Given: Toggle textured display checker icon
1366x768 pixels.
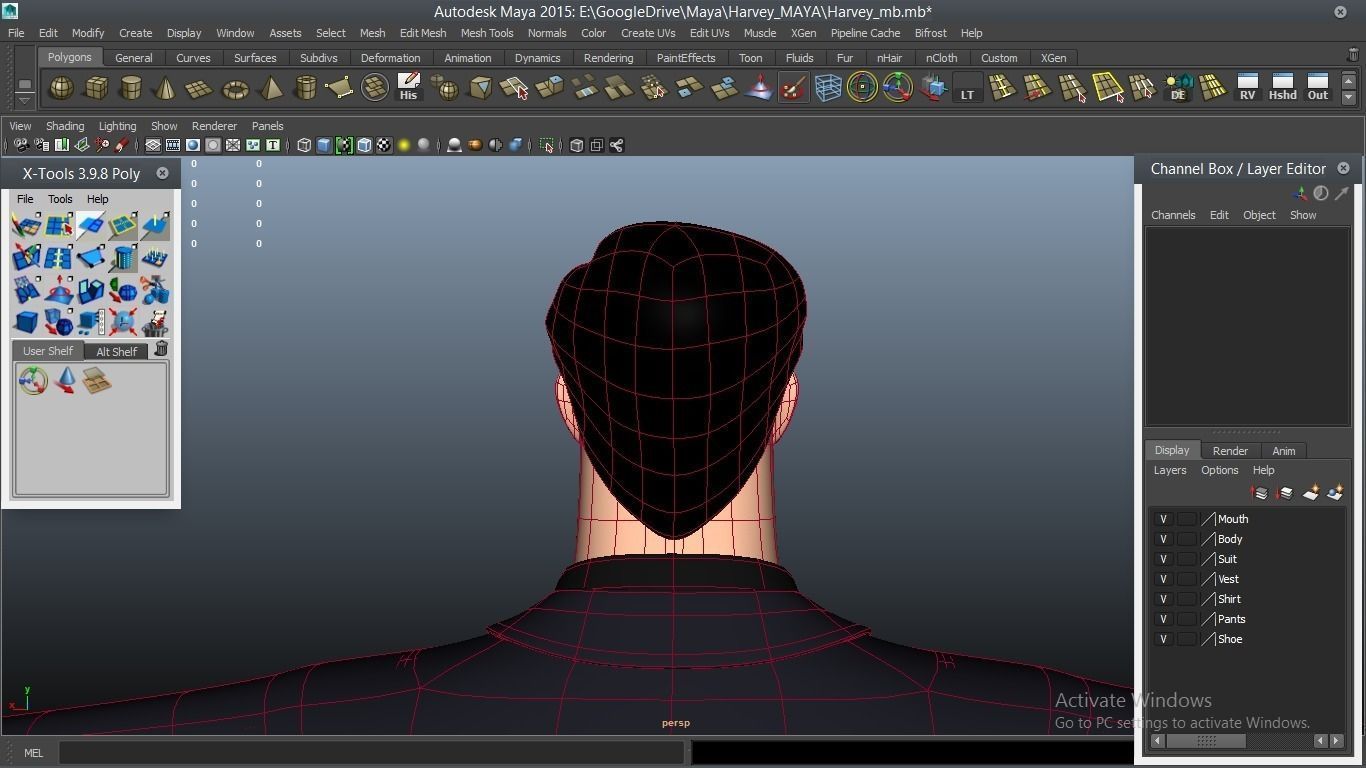Looking at the screenshot, I should (384, 146).
